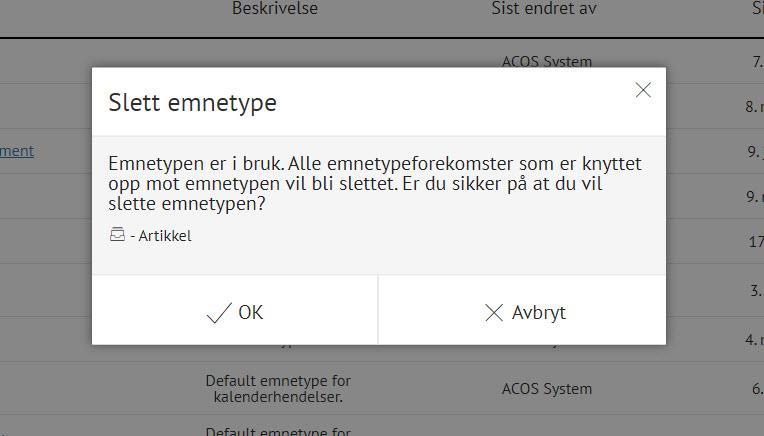764x436 pixels.
Task: Click ACOS System in the kalenderhendelser row
Action: point(546,388)
